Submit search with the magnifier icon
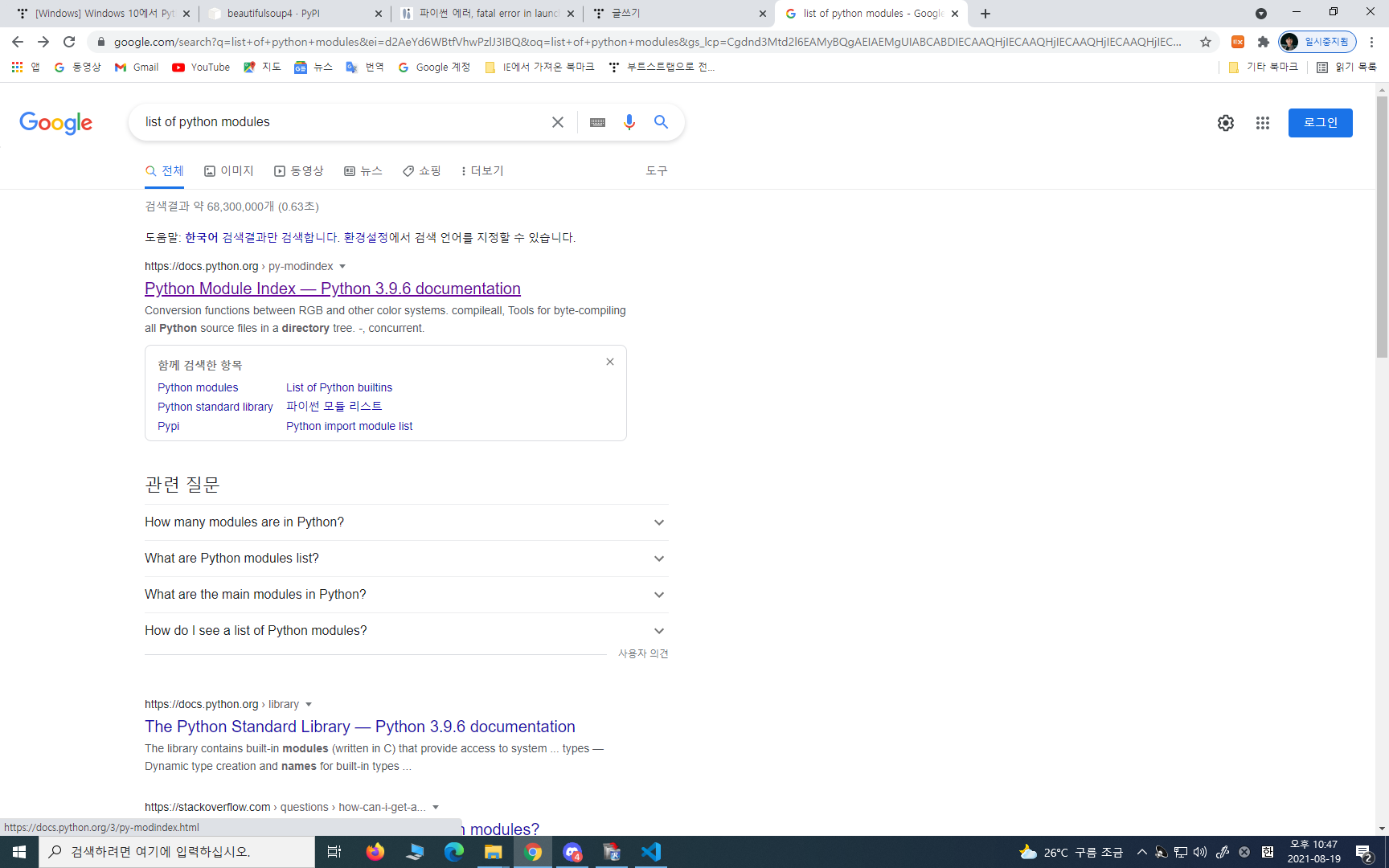The height and width of the screenshot is (868, 1389). pos(661,122)
